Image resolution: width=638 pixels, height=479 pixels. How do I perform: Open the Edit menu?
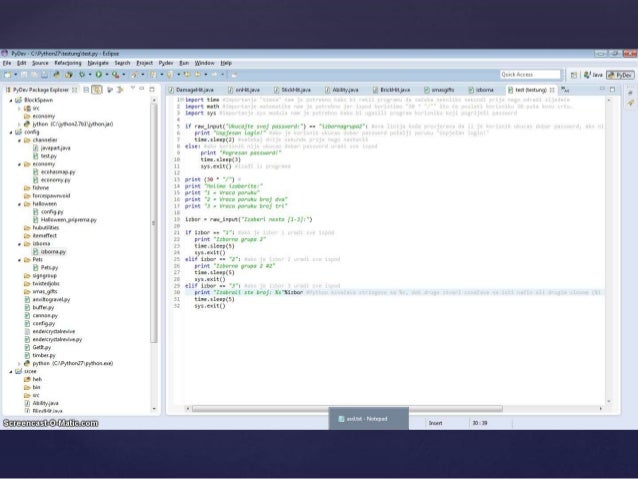click(x=22, y=63)
